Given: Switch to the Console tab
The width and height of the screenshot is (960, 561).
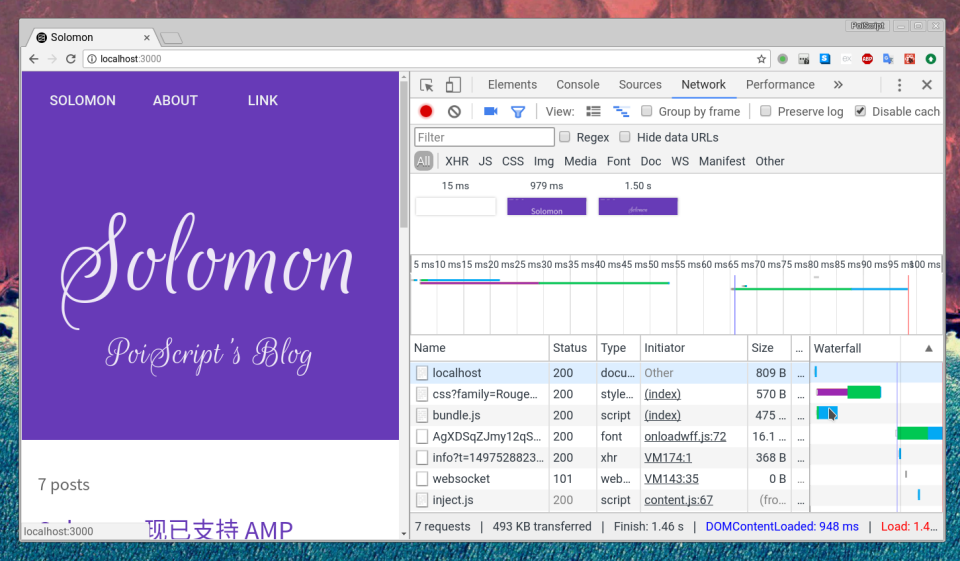Looking at the screenshot, I should pyautogui.click(x=578, y=85).
